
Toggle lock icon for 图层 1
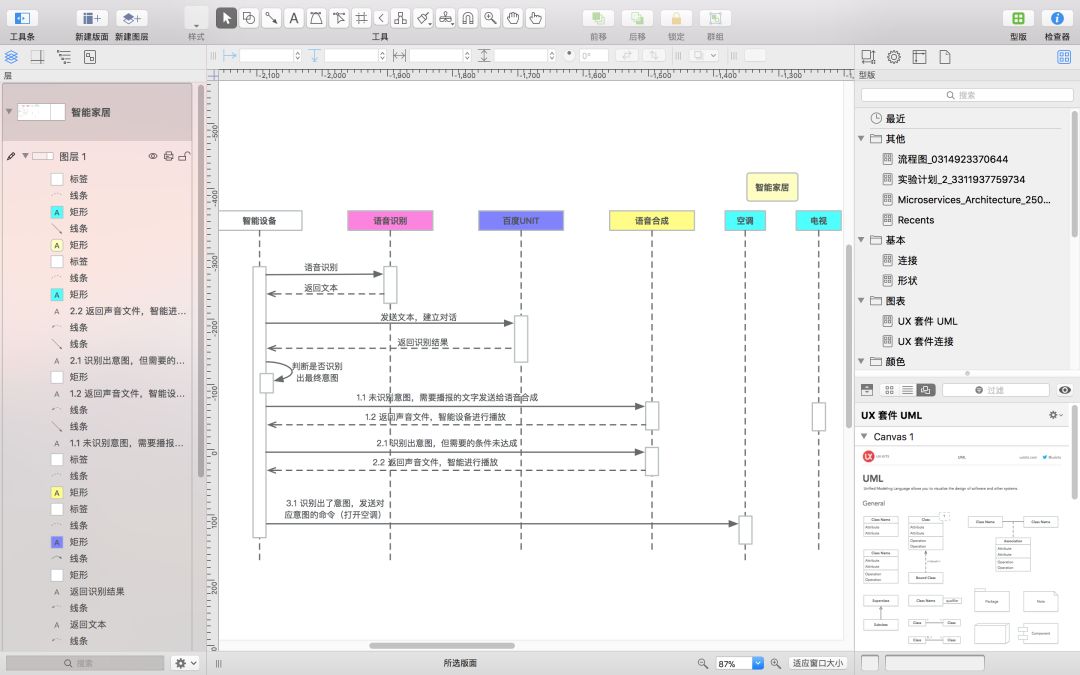184,156
